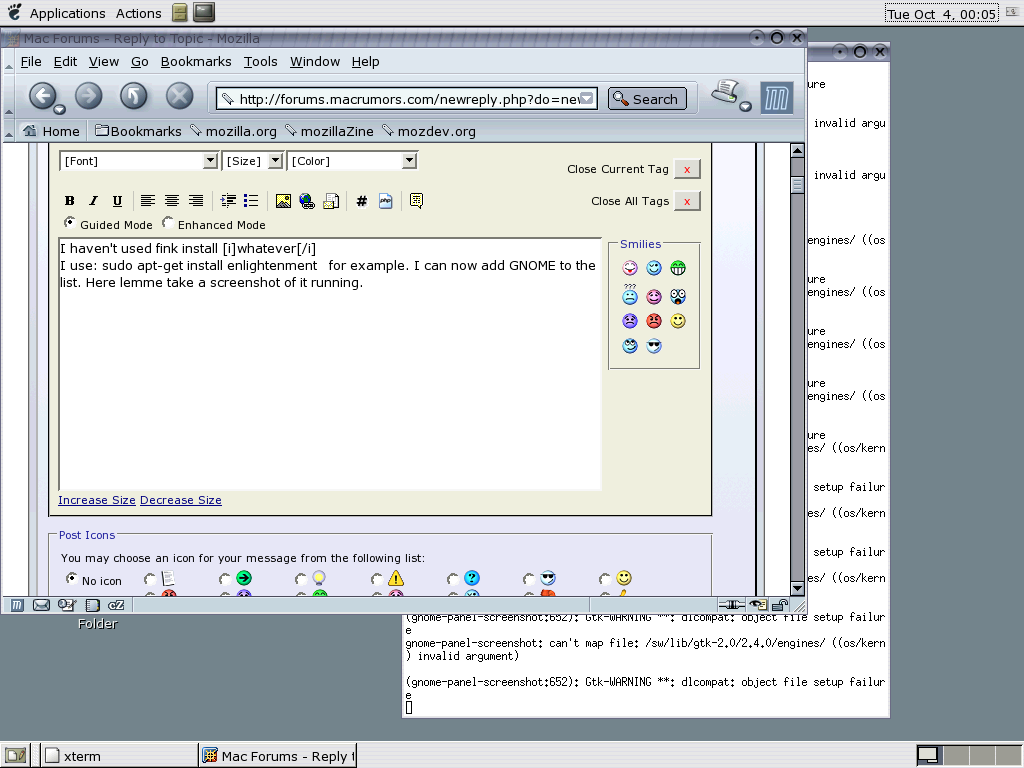
Task: Open the [Size] dropdown
Action: (x=252, y=161)
